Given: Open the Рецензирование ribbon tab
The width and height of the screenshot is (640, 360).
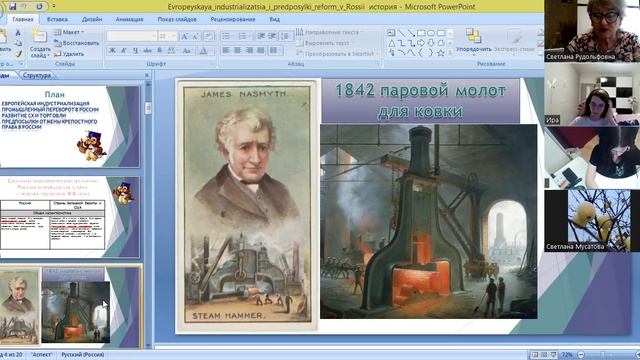Looking at the screenshot, I should [233, 19].
